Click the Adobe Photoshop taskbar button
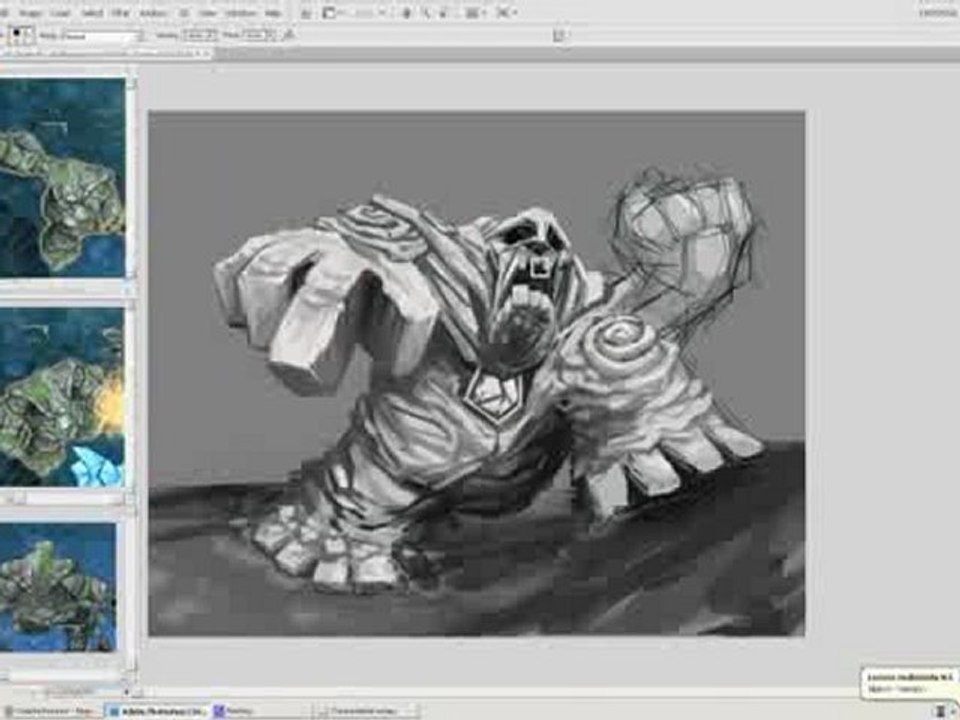This screenshot has height=720, width=960. [x=157, y=711]
